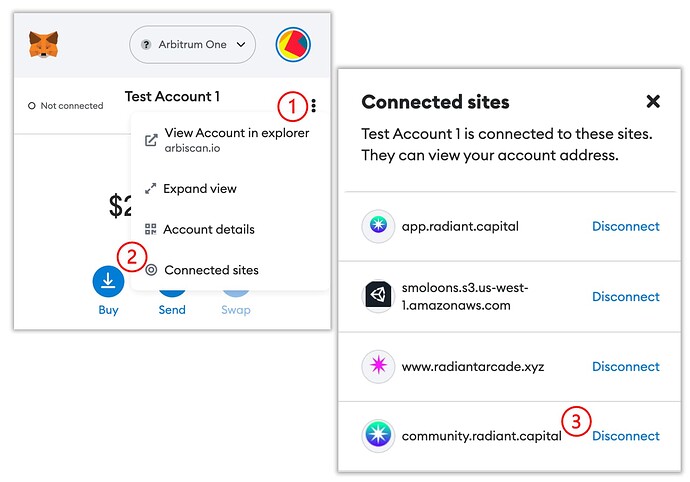Click the radiantarcade pink star icon
The width and height of the screenshot is (690, 482).
(378, 366)
